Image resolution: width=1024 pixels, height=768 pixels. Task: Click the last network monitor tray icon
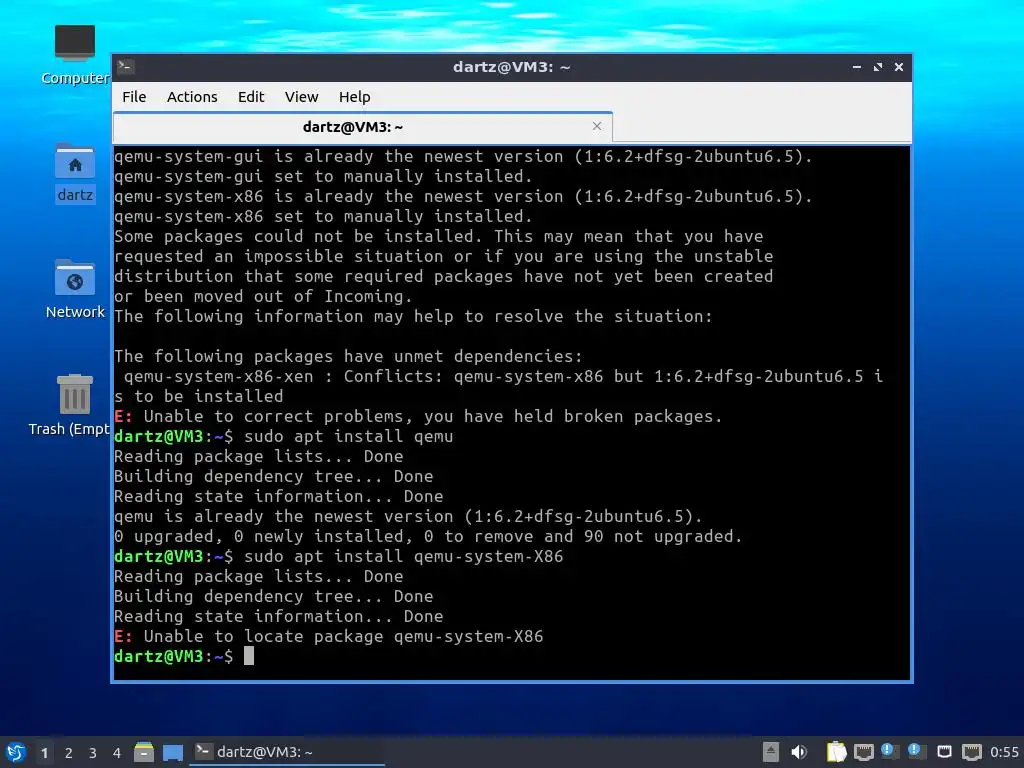[x=972, y=752]
